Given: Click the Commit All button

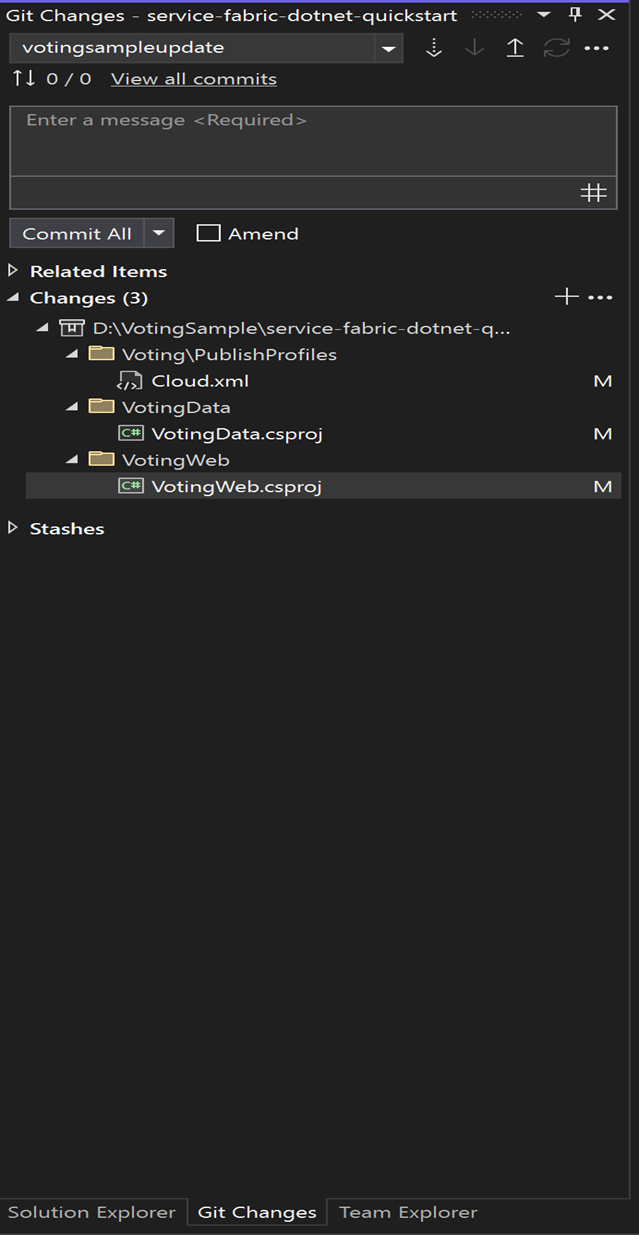Looking at the screenshot, I should click(x=75, y=233).
